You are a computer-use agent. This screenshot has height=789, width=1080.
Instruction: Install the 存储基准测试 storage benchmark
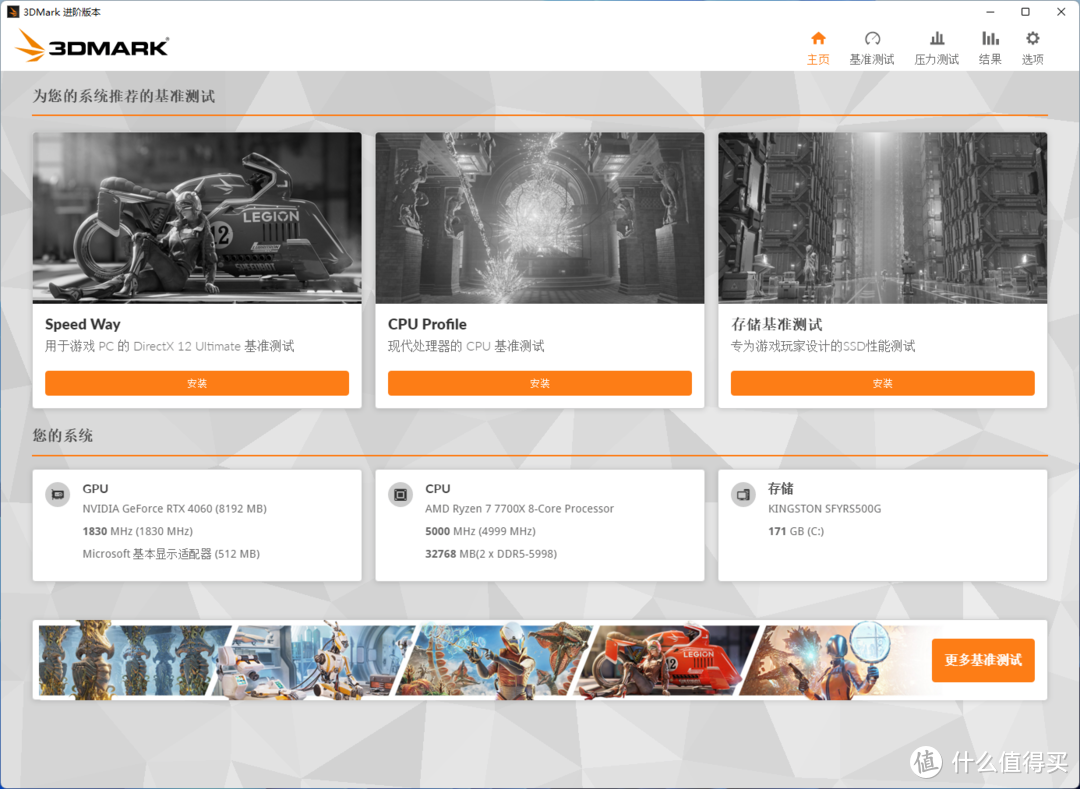882,383
